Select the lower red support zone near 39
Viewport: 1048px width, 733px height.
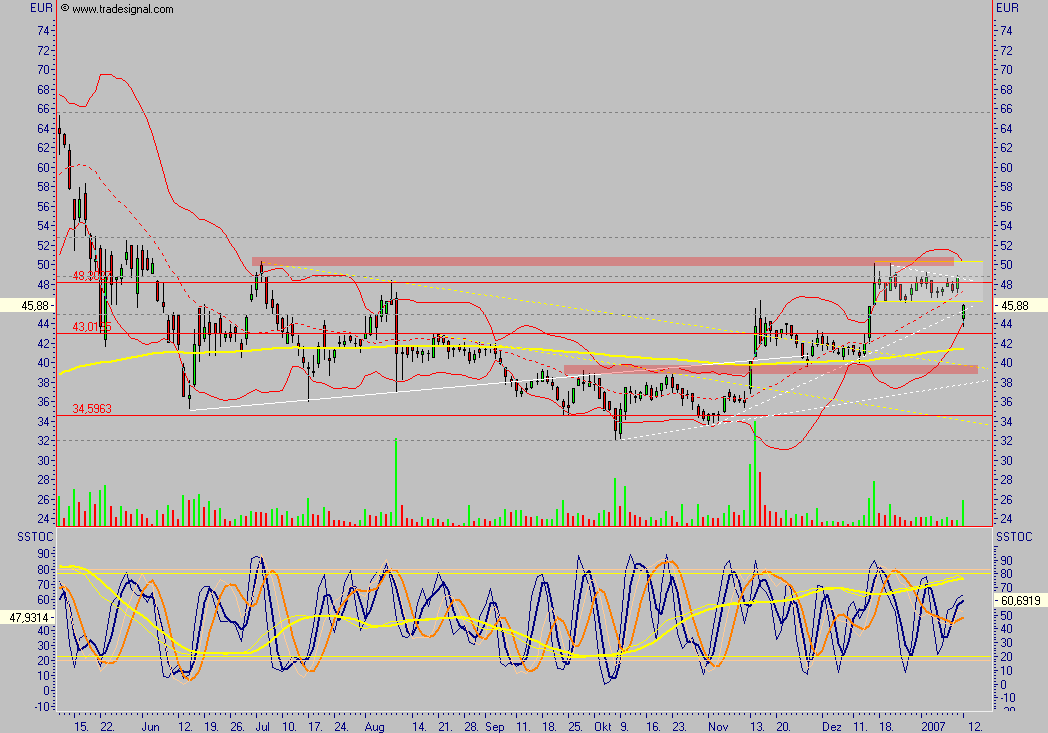coord(770,369)
